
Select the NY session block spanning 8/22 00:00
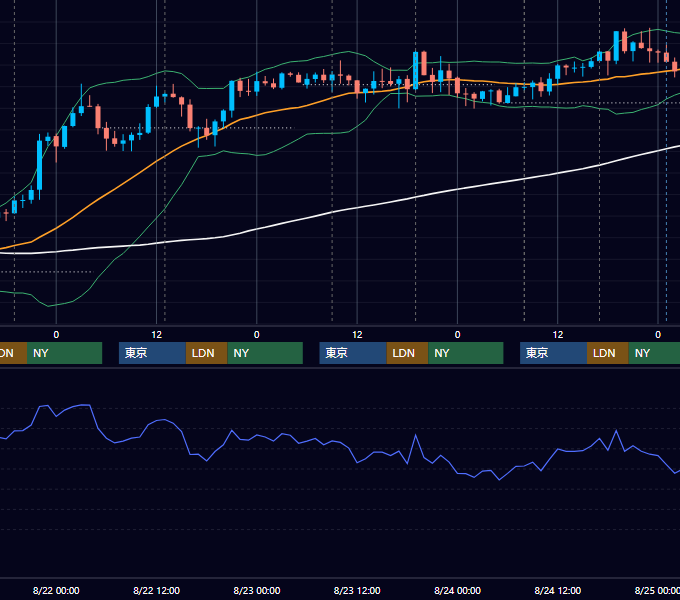pyautogui.click(x=64, y=353)
